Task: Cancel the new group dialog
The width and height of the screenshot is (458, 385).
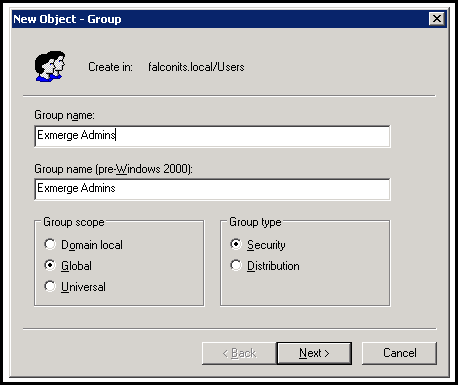Action: coord(399,353)
